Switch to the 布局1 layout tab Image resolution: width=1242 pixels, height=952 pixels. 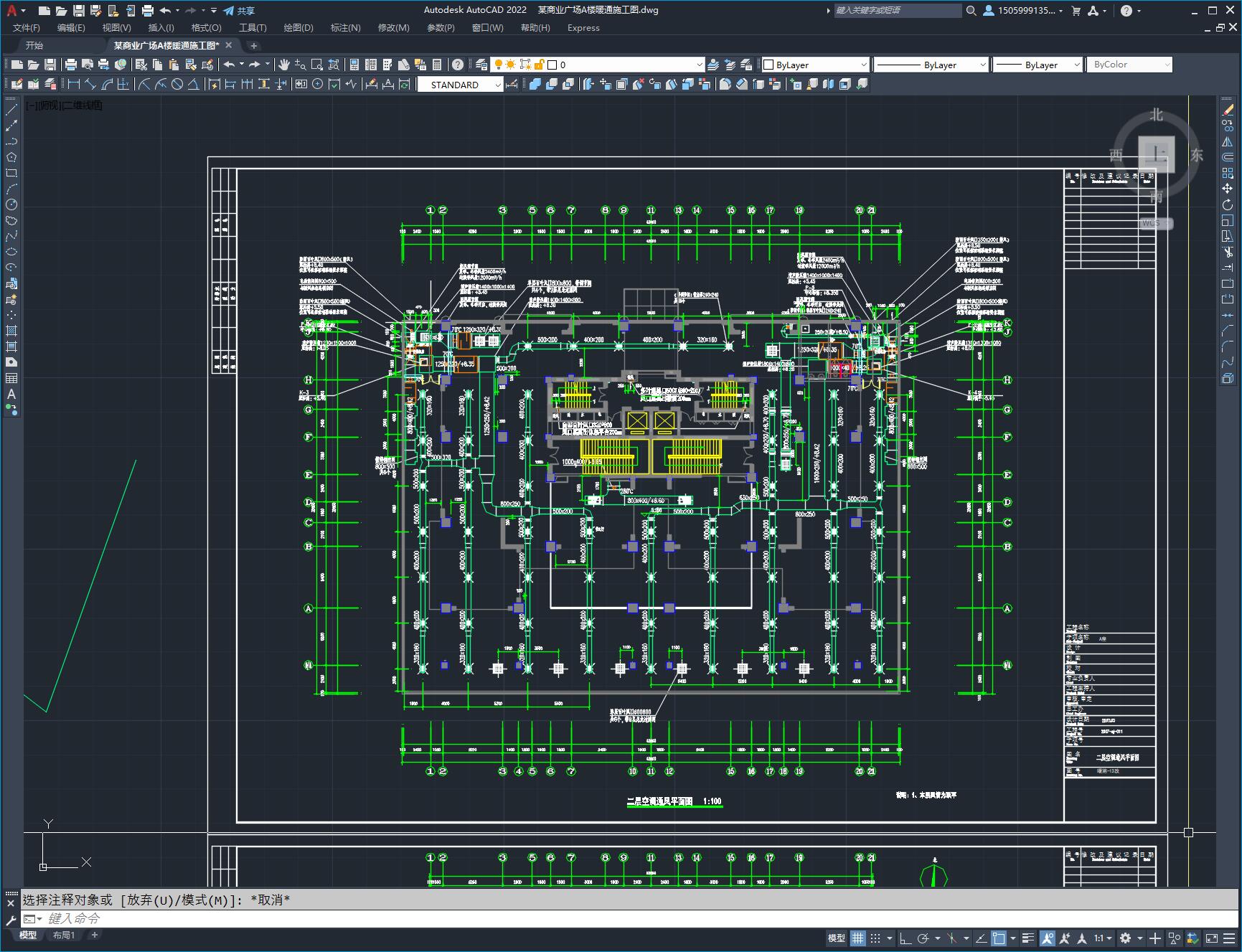pos(64,935)
